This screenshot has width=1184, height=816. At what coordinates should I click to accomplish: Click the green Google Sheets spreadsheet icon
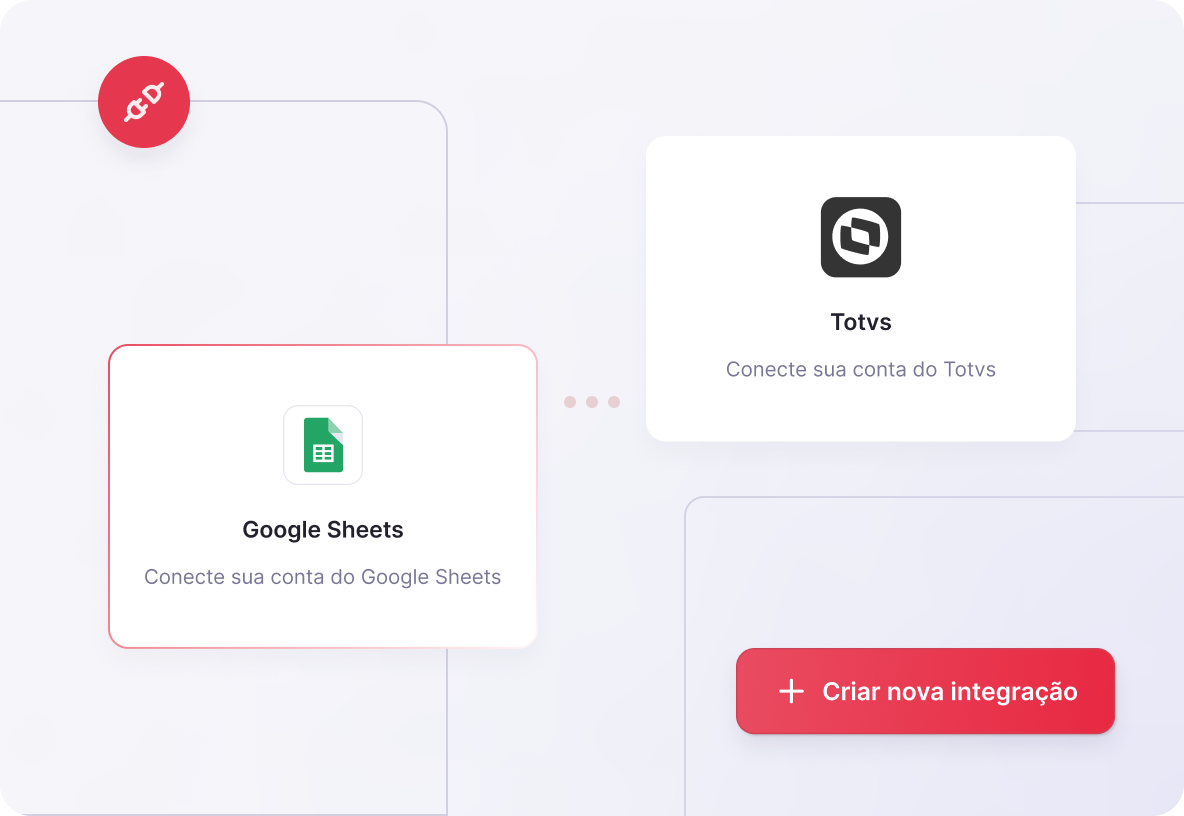point(323,445)
